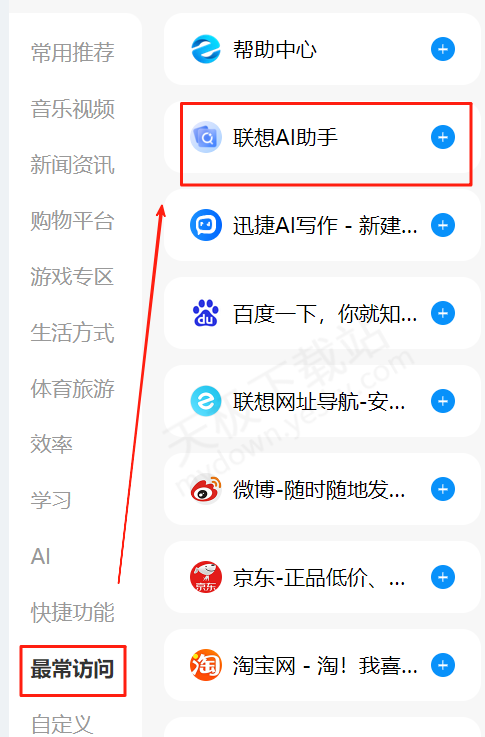Image resolution: width=485 pixels, height=737 pixels.
Task: Click the Weibo logo icon
Action: [x=206, y=489]
